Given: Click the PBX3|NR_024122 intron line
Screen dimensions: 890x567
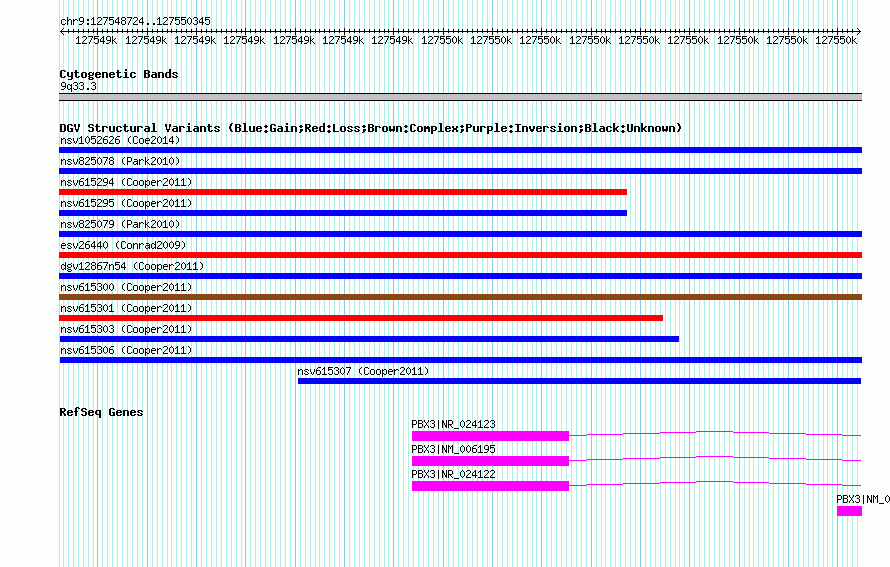Looking at the screenshot, I should pos(715,482).
